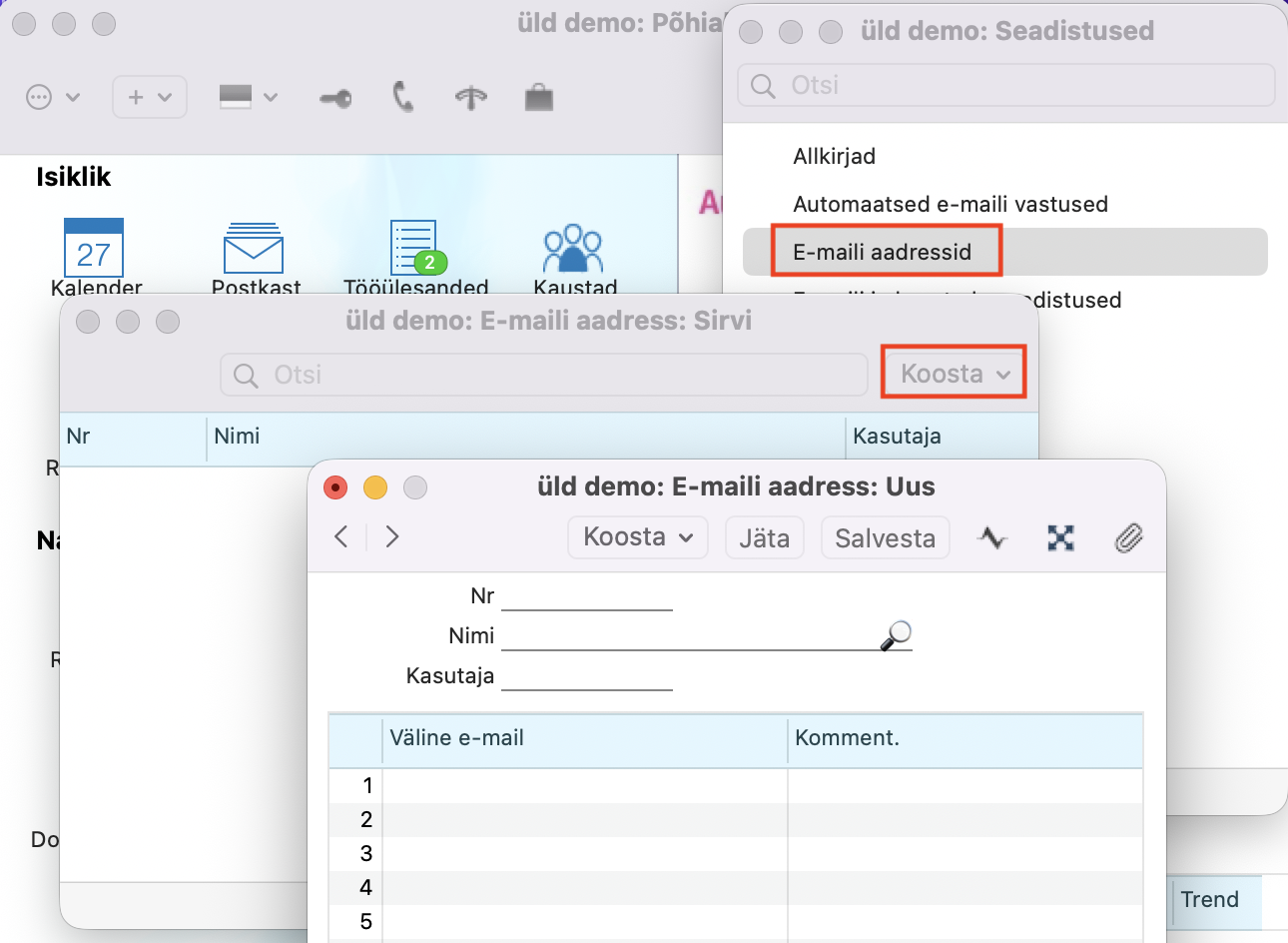Click the umbrella icon in main toolbar

click(471, 97)
